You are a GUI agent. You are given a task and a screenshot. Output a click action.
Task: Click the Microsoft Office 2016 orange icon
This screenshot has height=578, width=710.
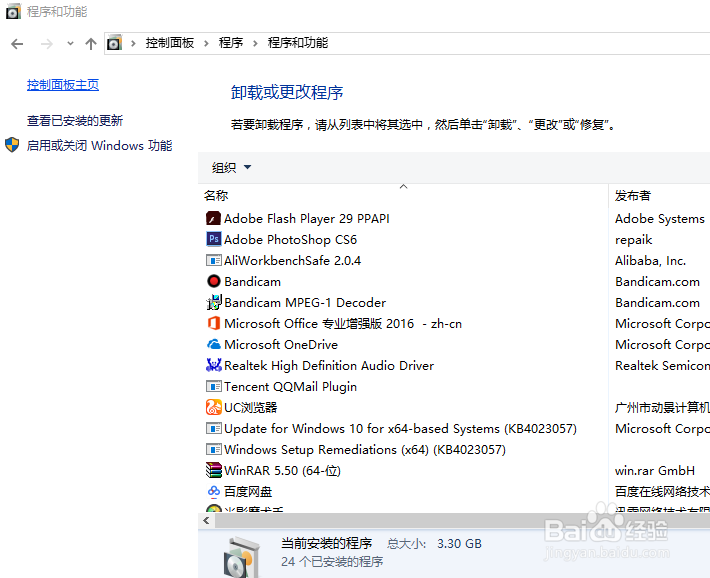(213, 323)
